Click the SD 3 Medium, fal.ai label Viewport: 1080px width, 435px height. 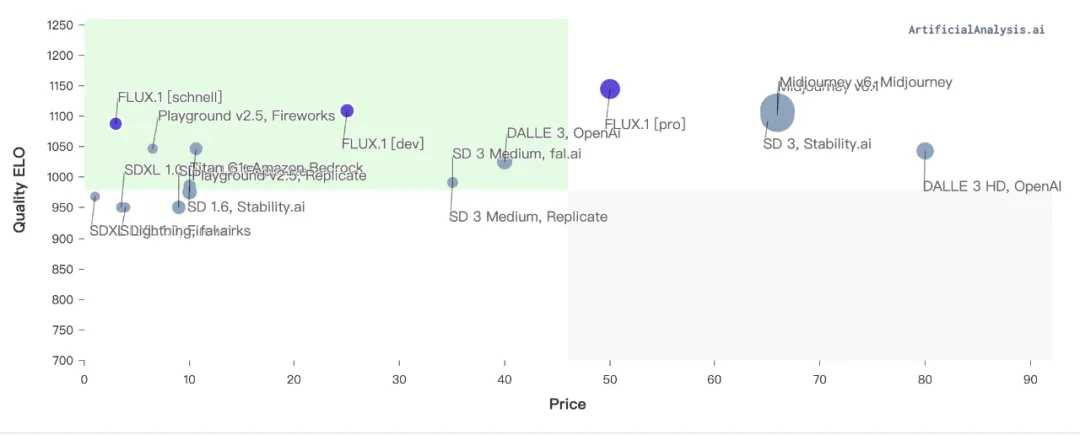pyautogui.click(x=517, y=153)
